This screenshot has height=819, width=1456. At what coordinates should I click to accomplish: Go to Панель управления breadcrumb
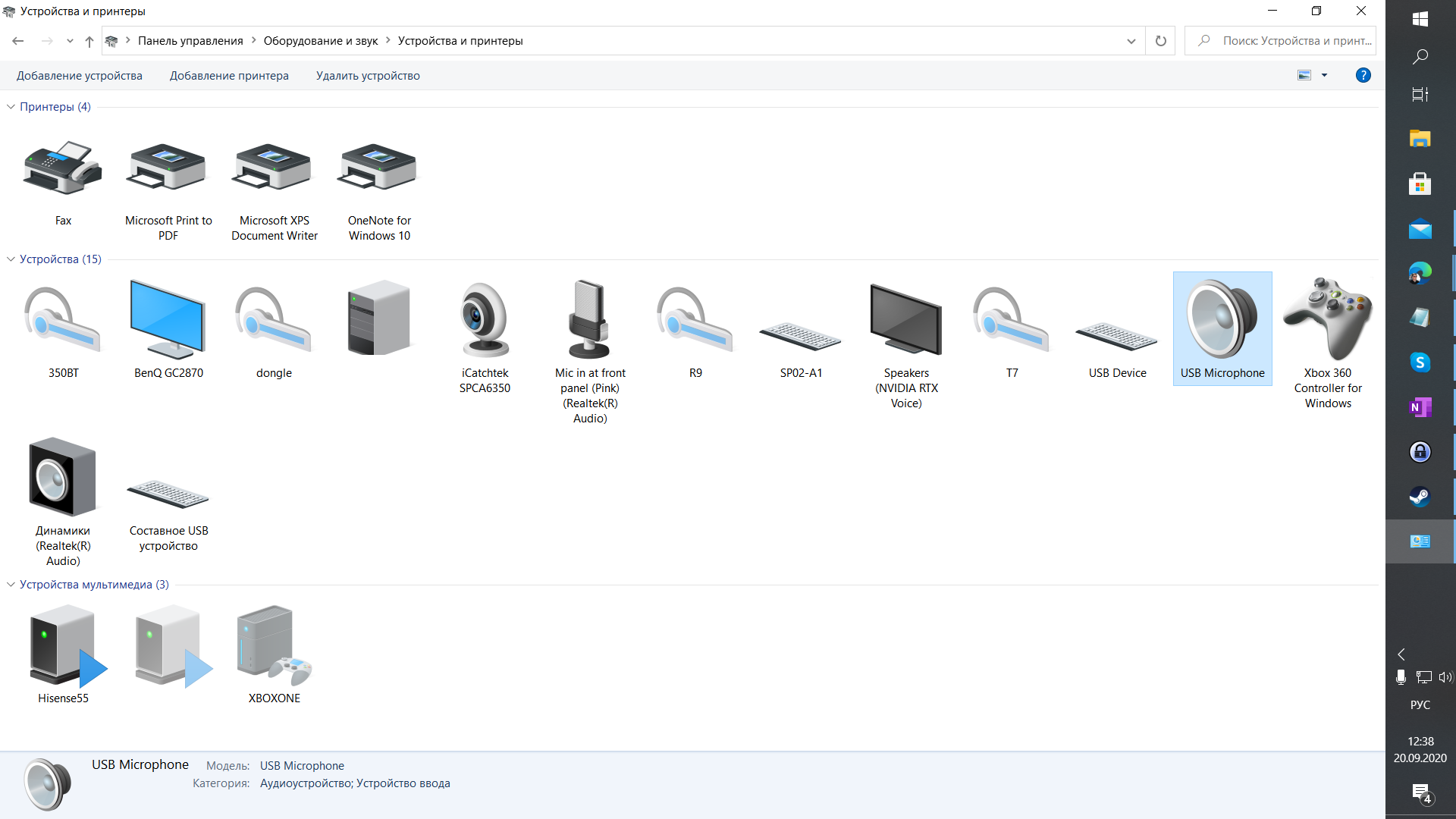[190, 41]
